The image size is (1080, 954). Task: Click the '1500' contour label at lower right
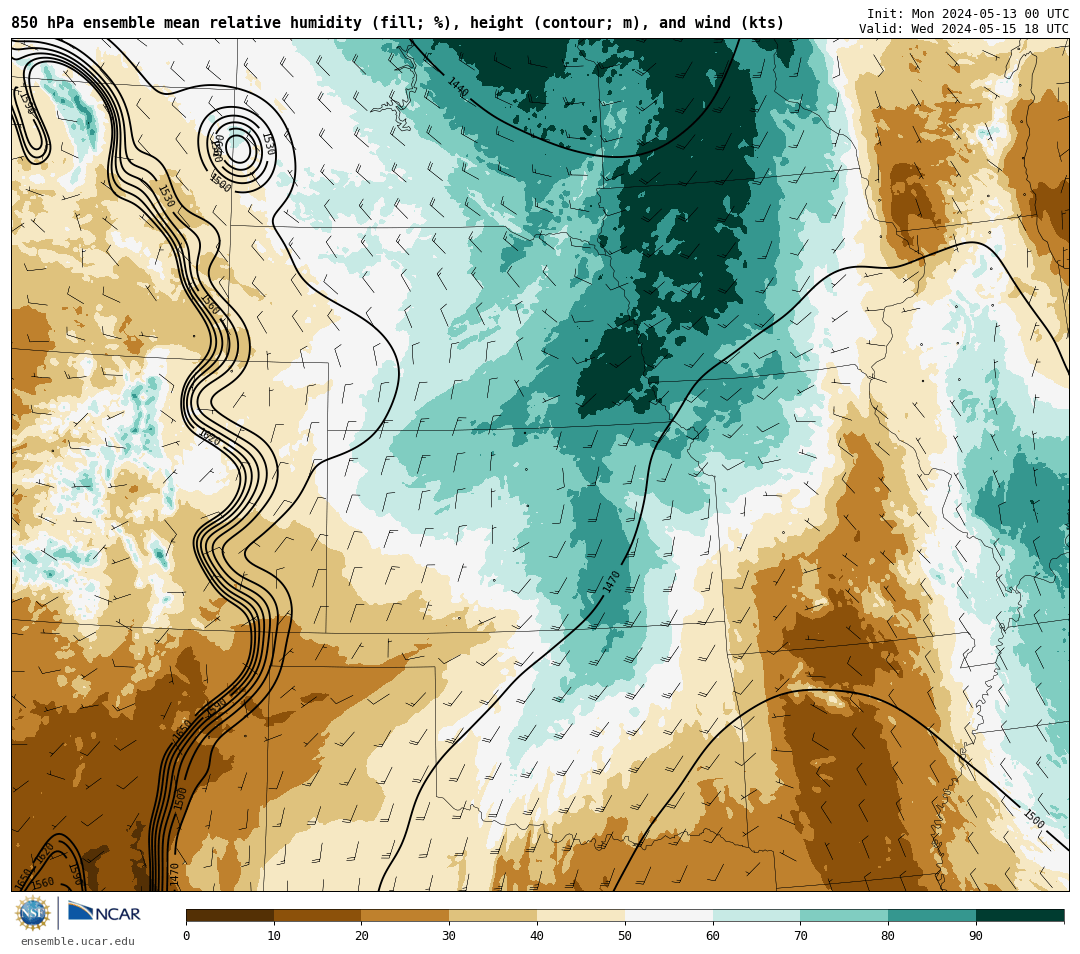1034,818
